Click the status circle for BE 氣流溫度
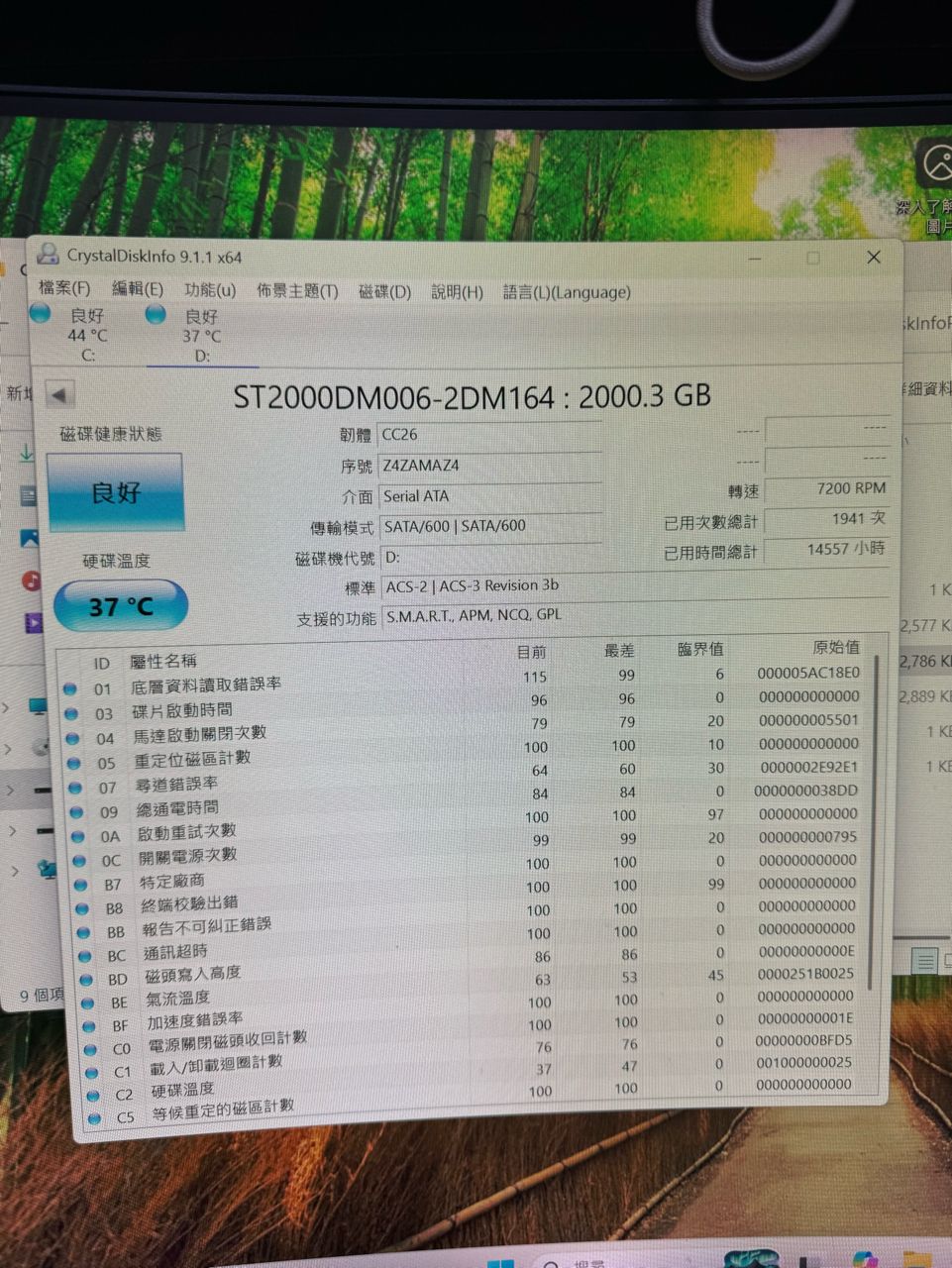Viewport: 952px width, 1268px height. pyautogui.click(x=88, y=1003)
